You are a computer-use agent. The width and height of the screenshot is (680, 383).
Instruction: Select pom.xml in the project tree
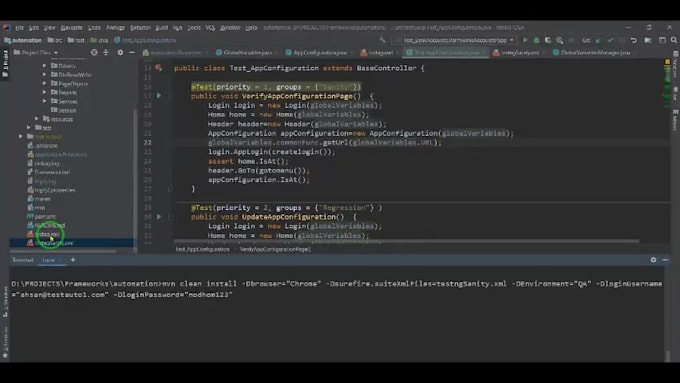pyautogui.click(x=45, y=216)
